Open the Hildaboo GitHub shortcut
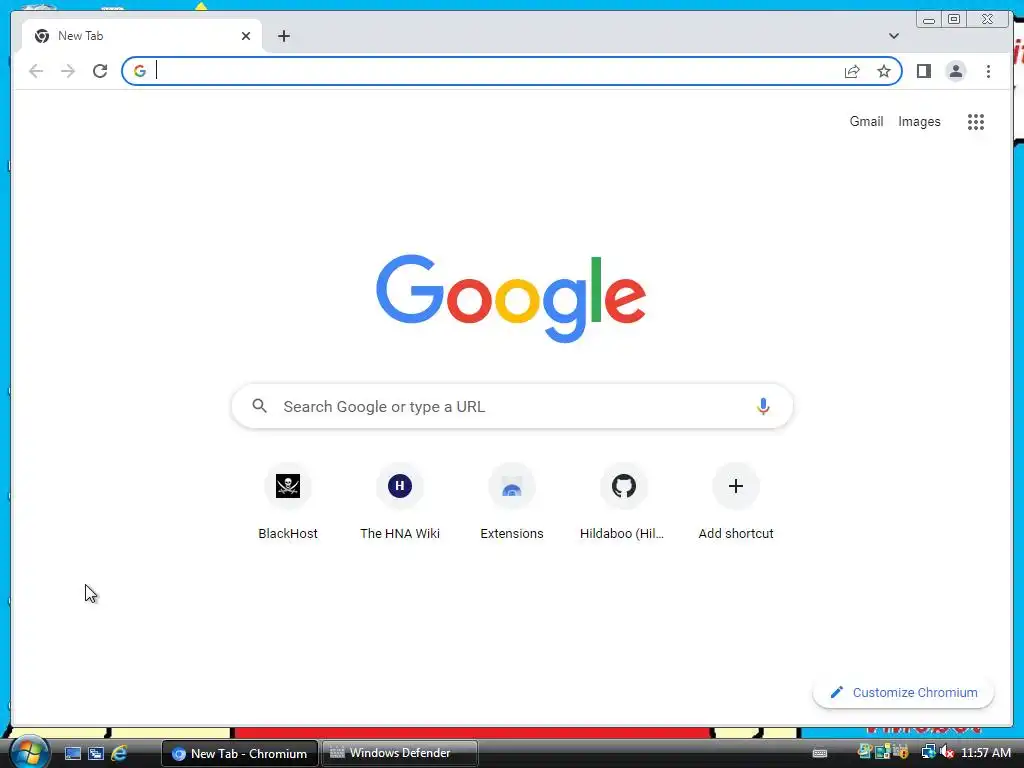 624,502
